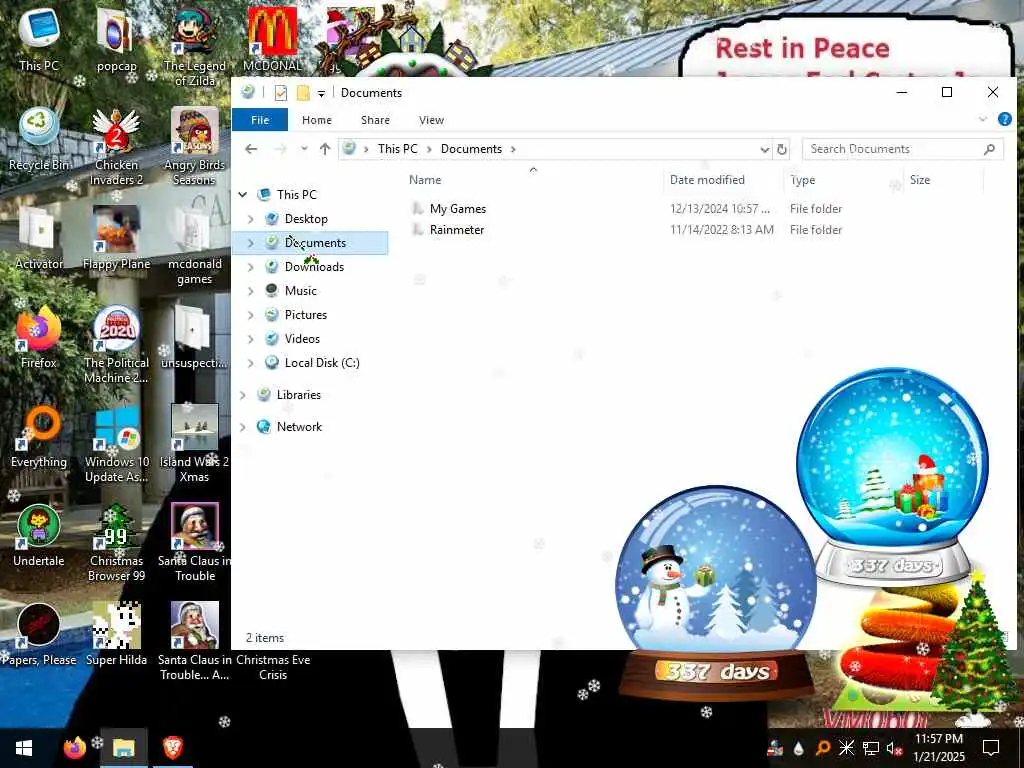Image resolution: width=1024 pixels, height=768 pixels.
Task: Open Customize Quick Access Toolbar dropdown
Action: click(321, 94)
